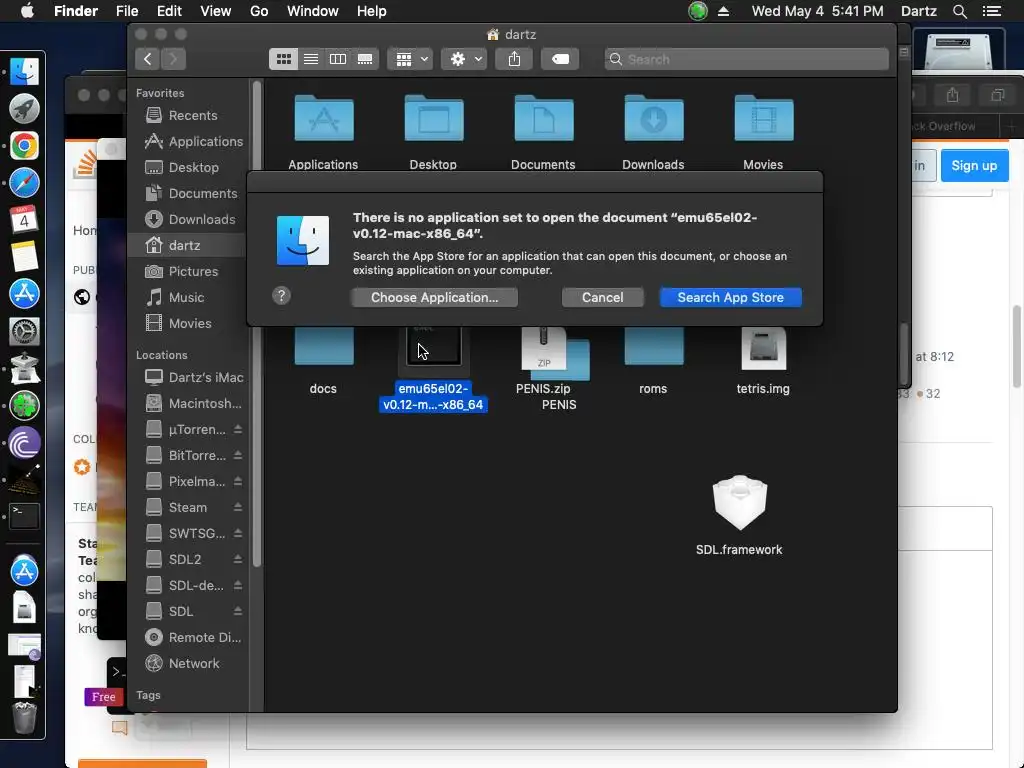Image resolution: width=1024 pixels, height=768 pixels.
Task: Select dartz home in the sidebar
Action: tap(189, 246)
